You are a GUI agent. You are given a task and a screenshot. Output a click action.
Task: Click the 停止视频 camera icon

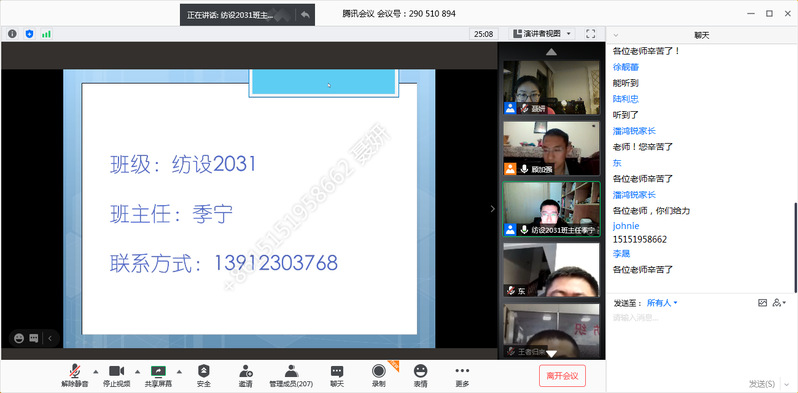pos(117,371)
